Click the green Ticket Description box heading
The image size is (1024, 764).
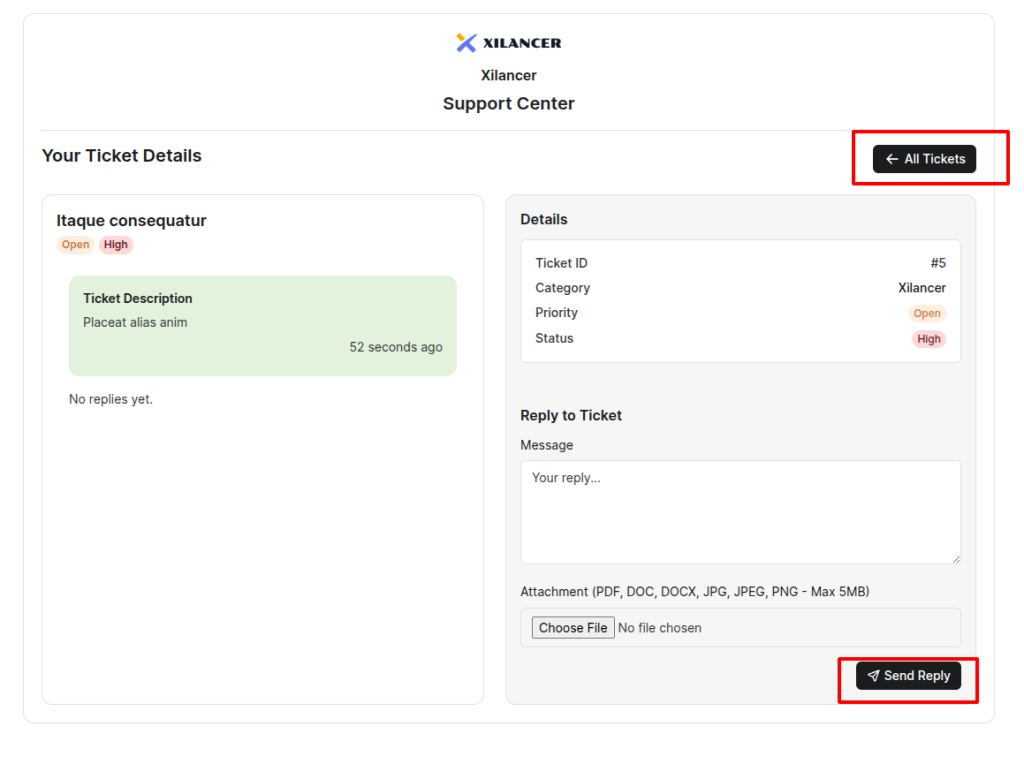click(x=138, y=298)
